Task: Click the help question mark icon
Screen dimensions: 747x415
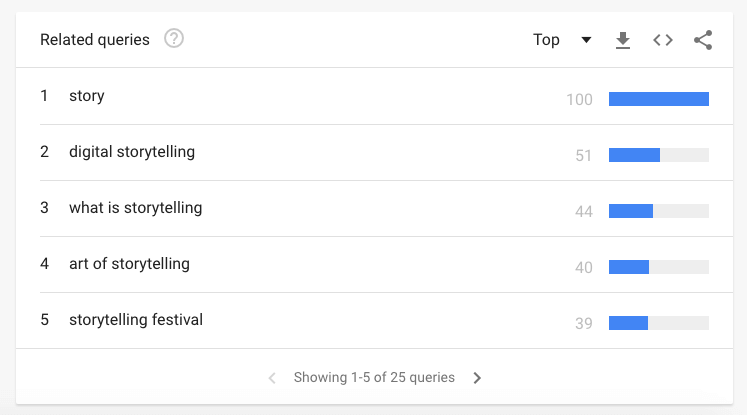Action: coord(174,39)
